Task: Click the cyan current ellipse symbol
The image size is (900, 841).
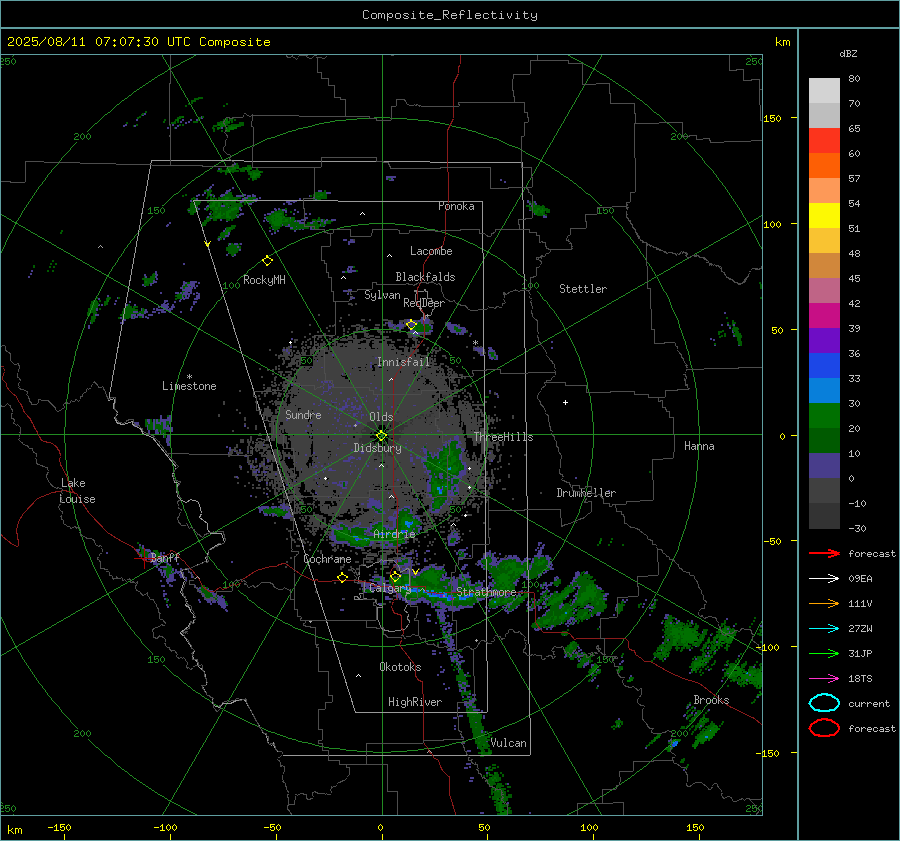Action: tap(824, 703)
